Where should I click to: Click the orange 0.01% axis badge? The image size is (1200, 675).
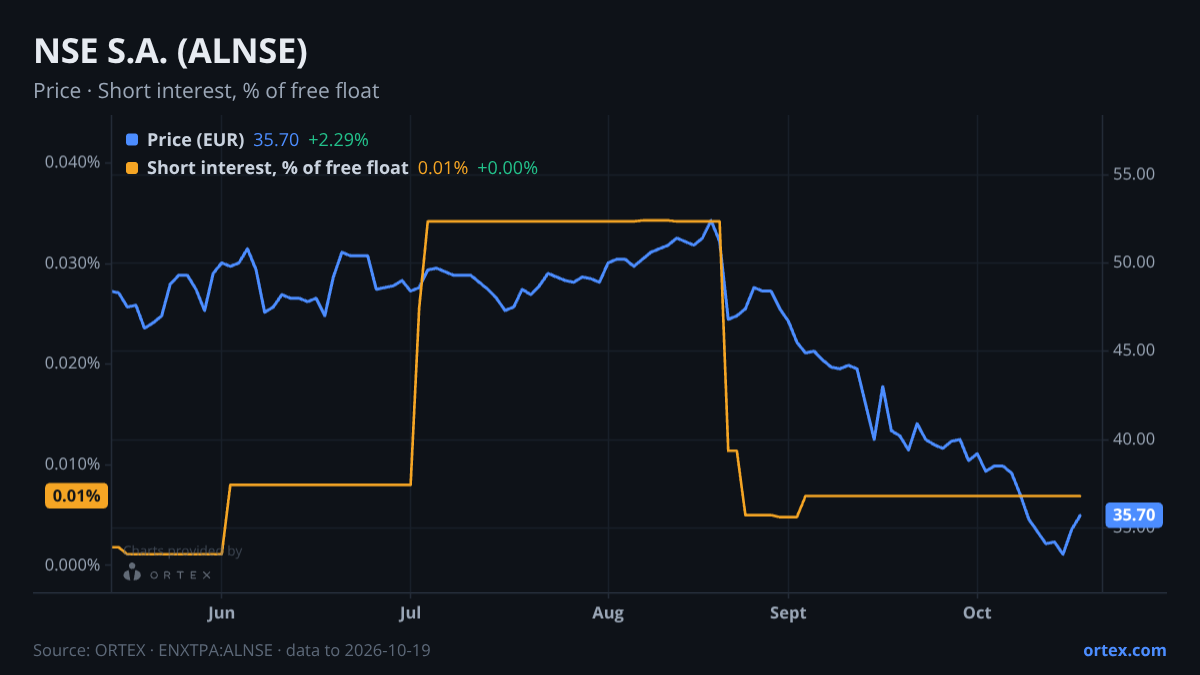(76, 496)
